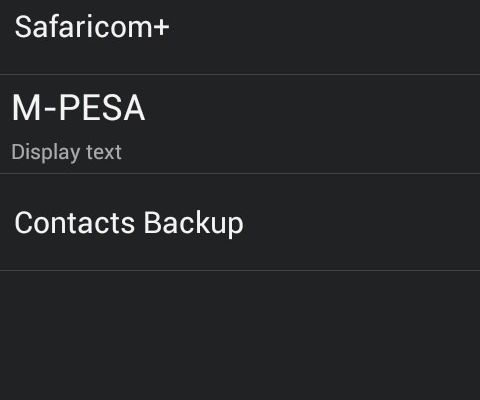480x400 pixels.
Task: Tap the plus sign in Safaricom+
Action: click(x=161, y=27)
